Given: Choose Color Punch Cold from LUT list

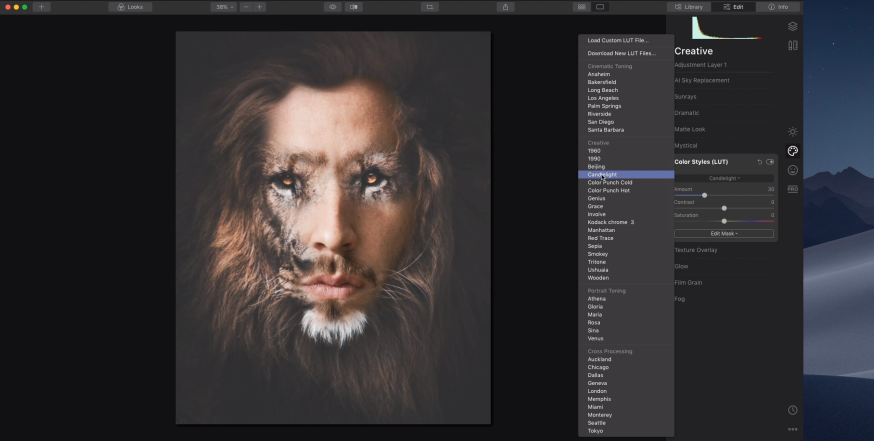Looking at the screenshot, I should pyautogui.click(x=610, y=182).
